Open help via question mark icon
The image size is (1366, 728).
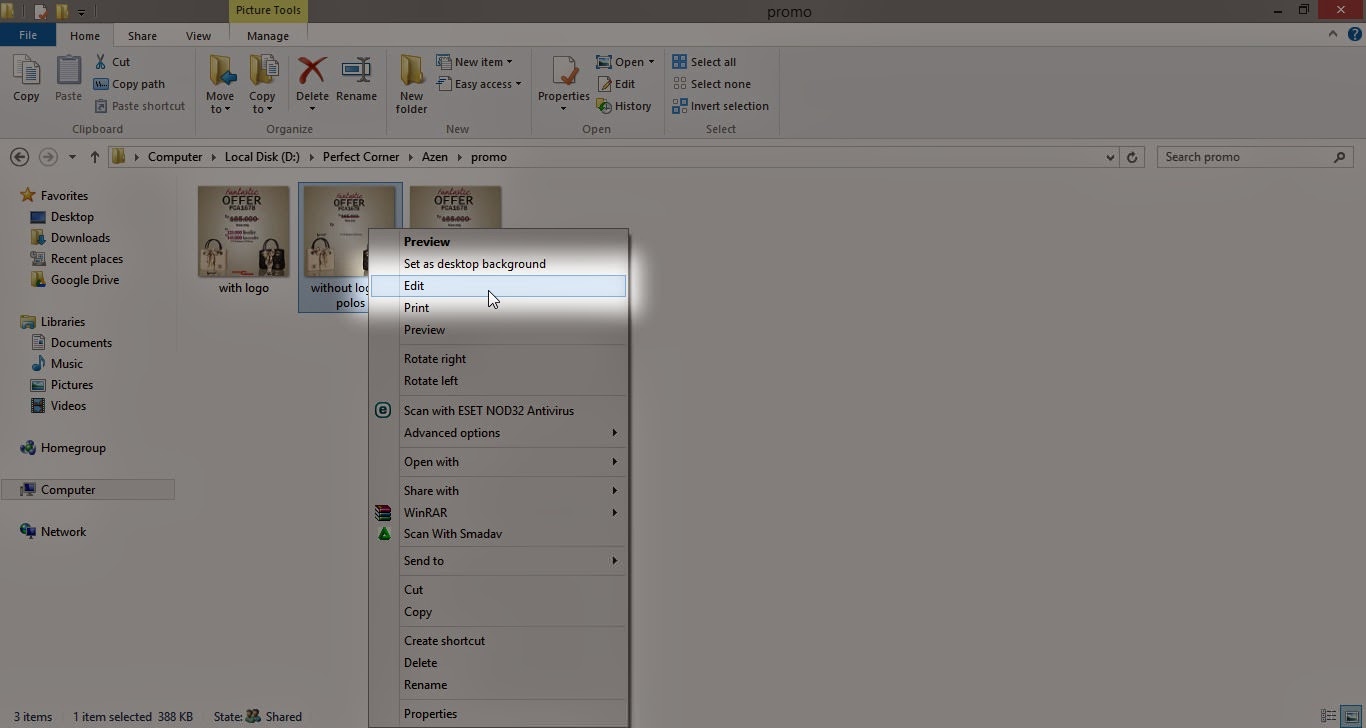(x=1354, y=35)
